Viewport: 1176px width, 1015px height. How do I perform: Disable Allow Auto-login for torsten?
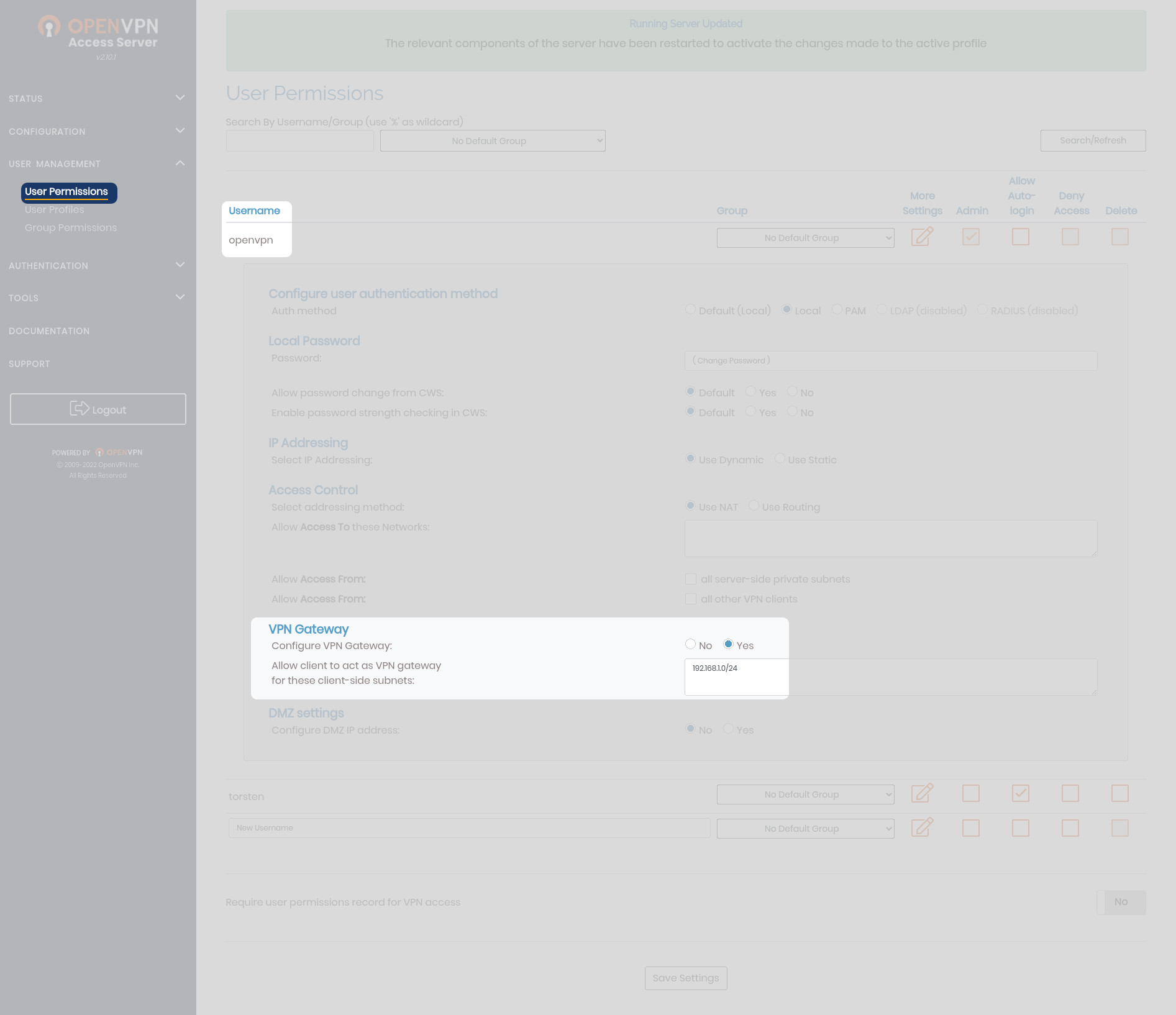pyautogui.click(x=1020, y=793)
